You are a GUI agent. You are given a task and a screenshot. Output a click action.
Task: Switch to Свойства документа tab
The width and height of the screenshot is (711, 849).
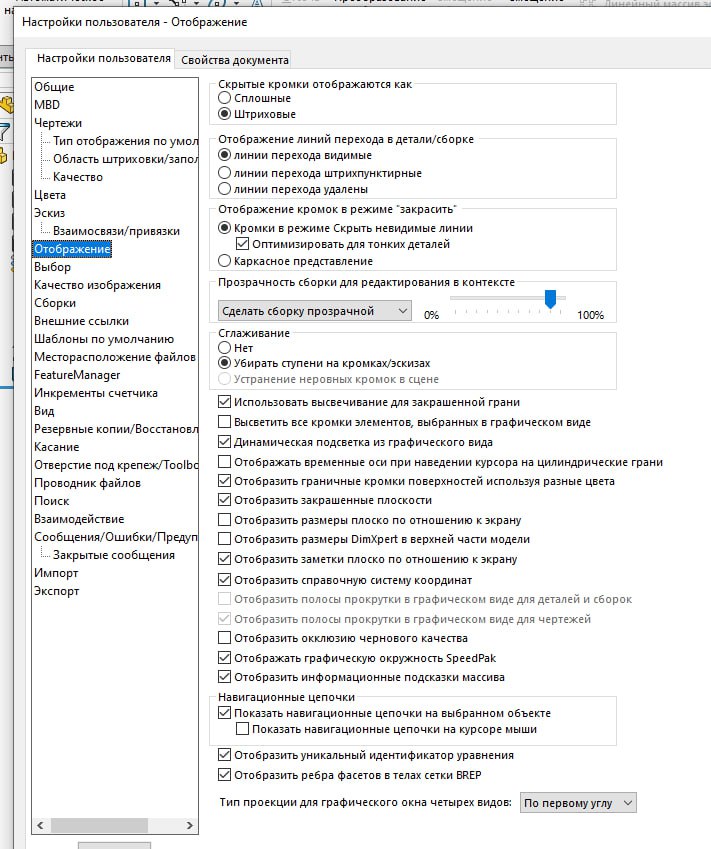[x=234, y=60]
